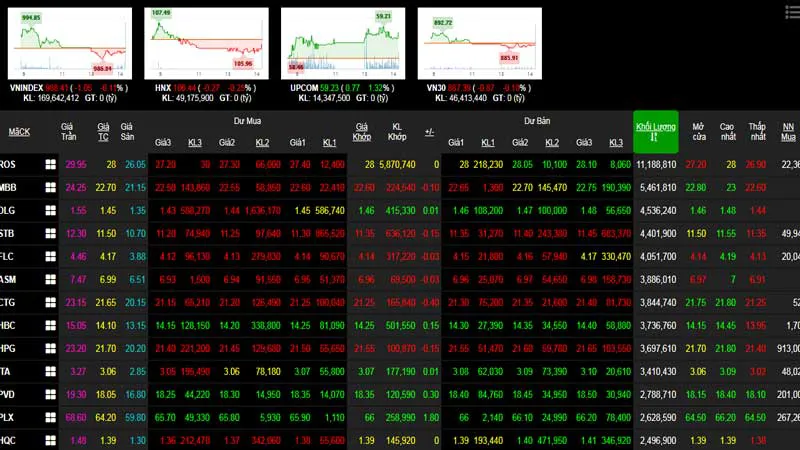Open grid icon for CTG row

[51, 302]
